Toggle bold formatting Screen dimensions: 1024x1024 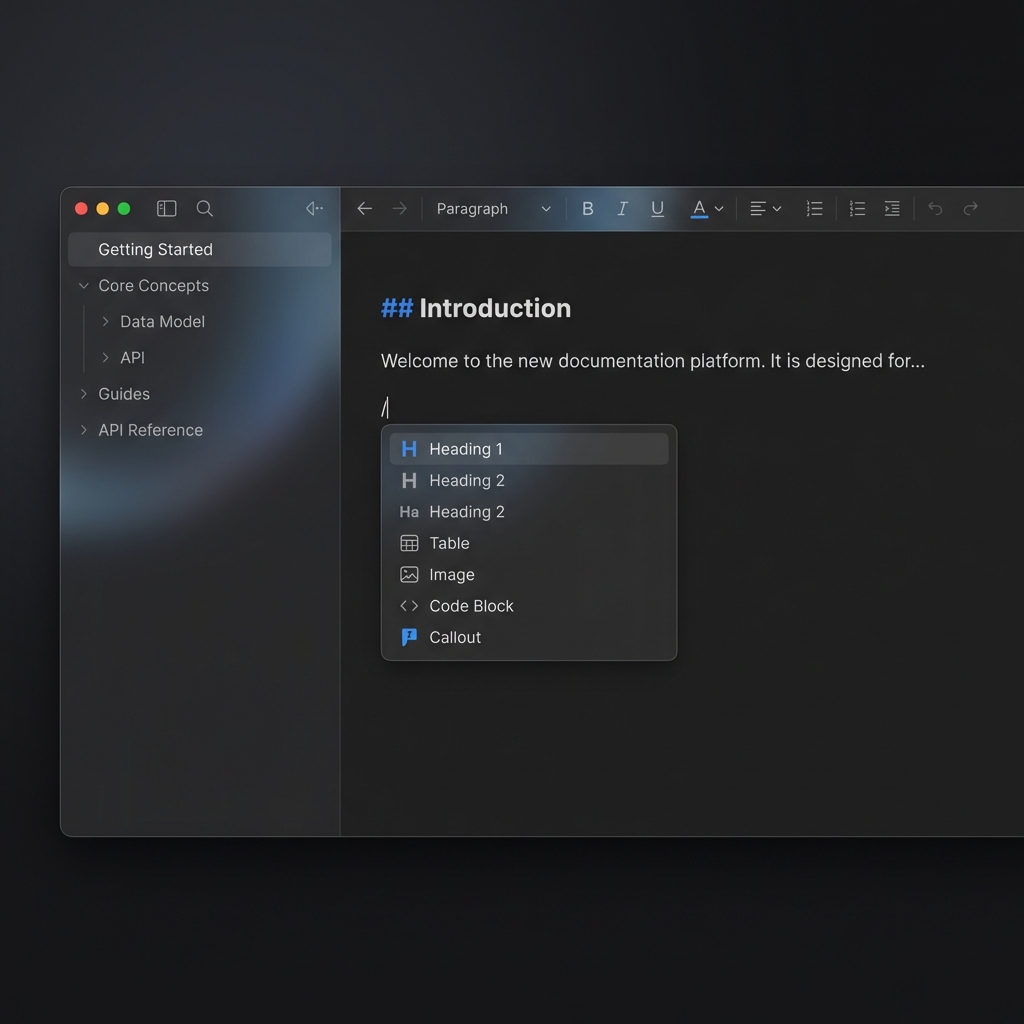[588, 209]
